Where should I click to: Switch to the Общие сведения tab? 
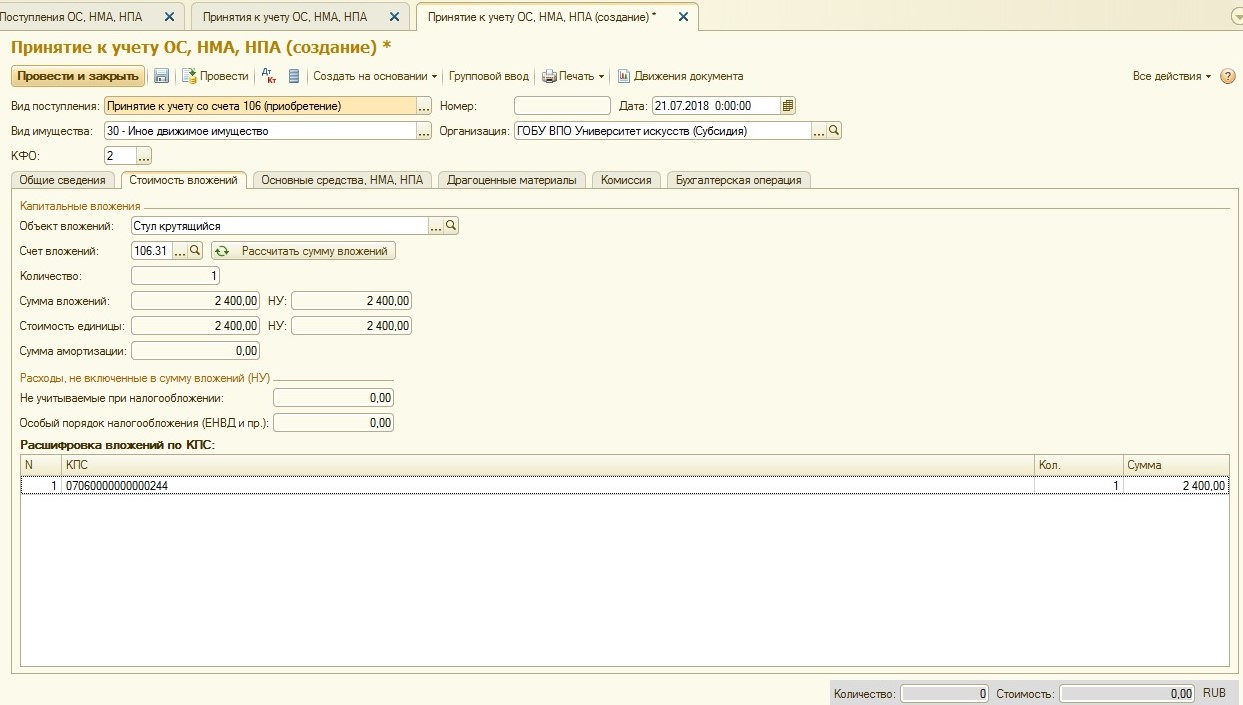(x=62, y=180)
